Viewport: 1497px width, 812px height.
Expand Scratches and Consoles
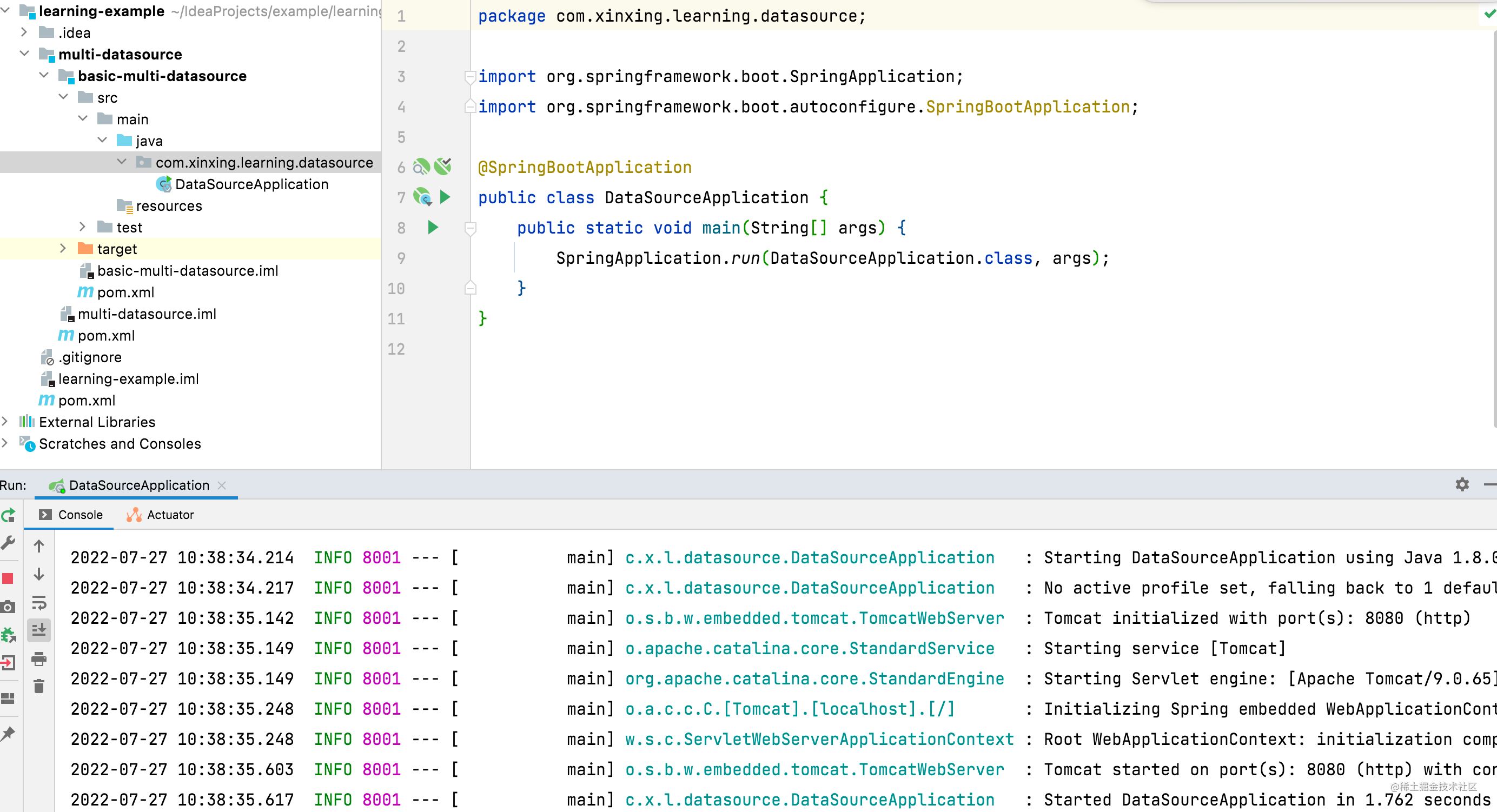(x=5, y=443)
